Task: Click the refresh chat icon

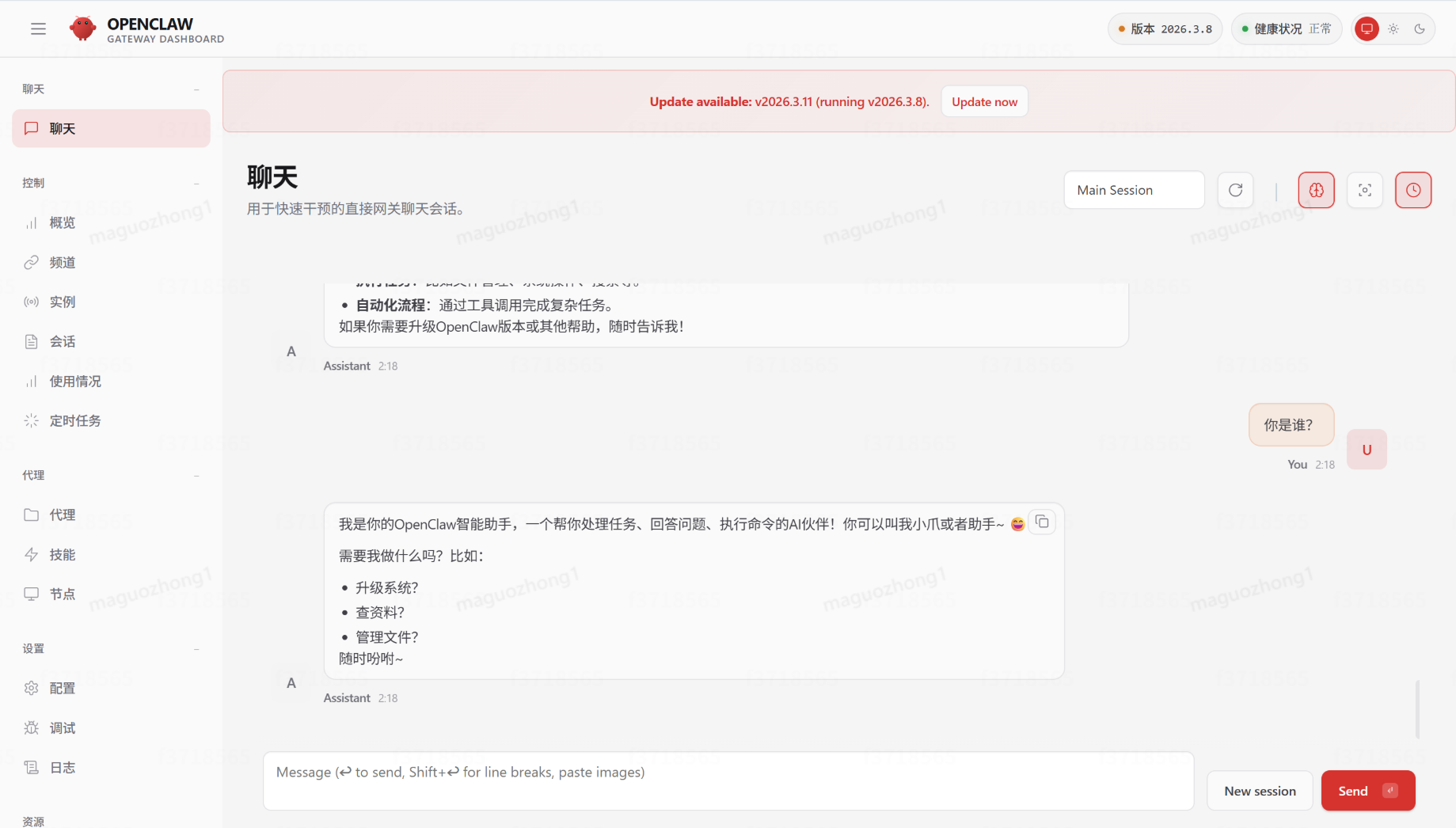Action: pos(1235,190)
